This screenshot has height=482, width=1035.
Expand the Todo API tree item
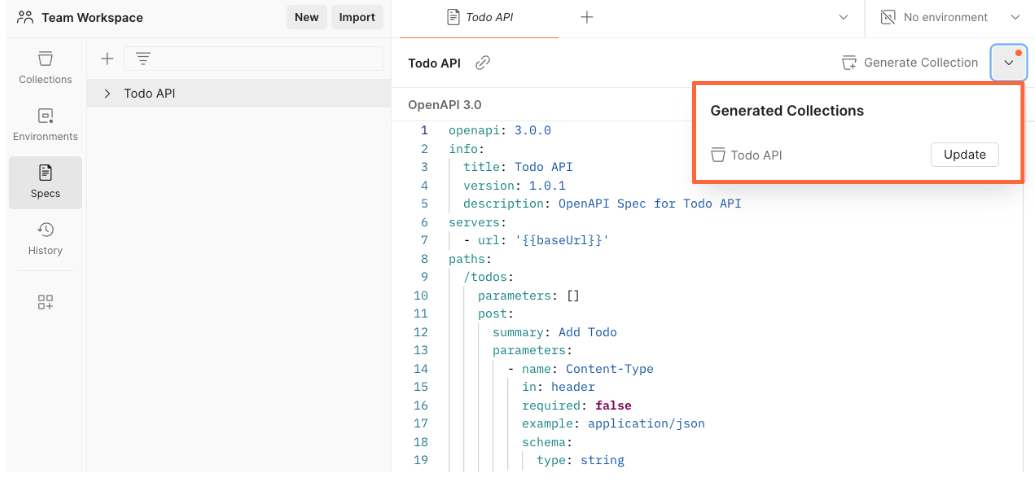pos(107,94)
